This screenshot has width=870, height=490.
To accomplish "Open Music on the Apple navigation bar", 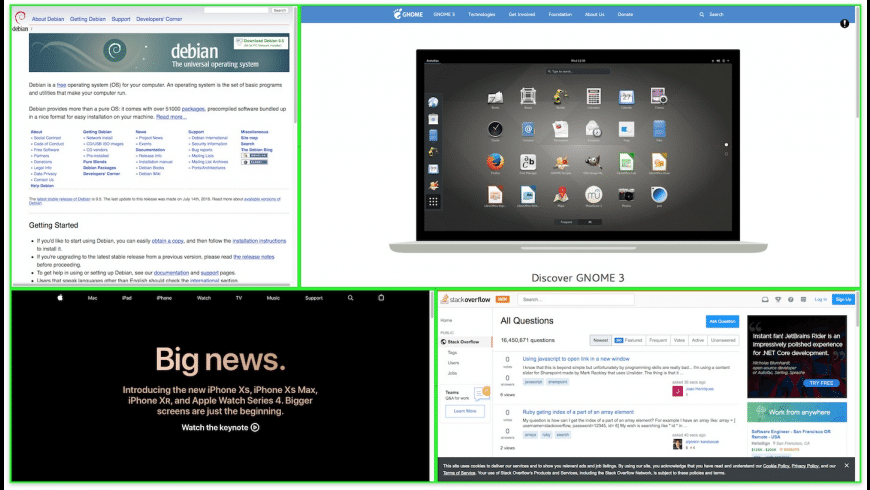I will click(273, 298).
